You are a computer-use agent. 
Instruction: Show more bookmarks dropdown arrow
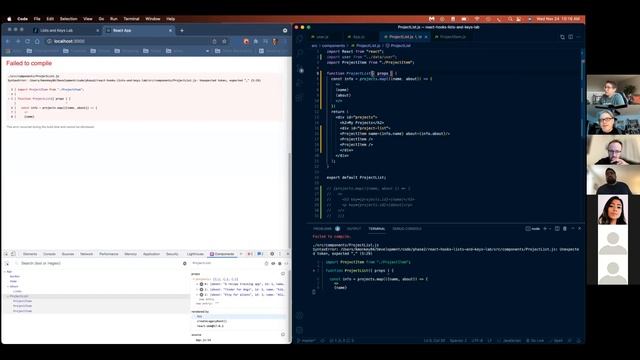click(207, 51)
